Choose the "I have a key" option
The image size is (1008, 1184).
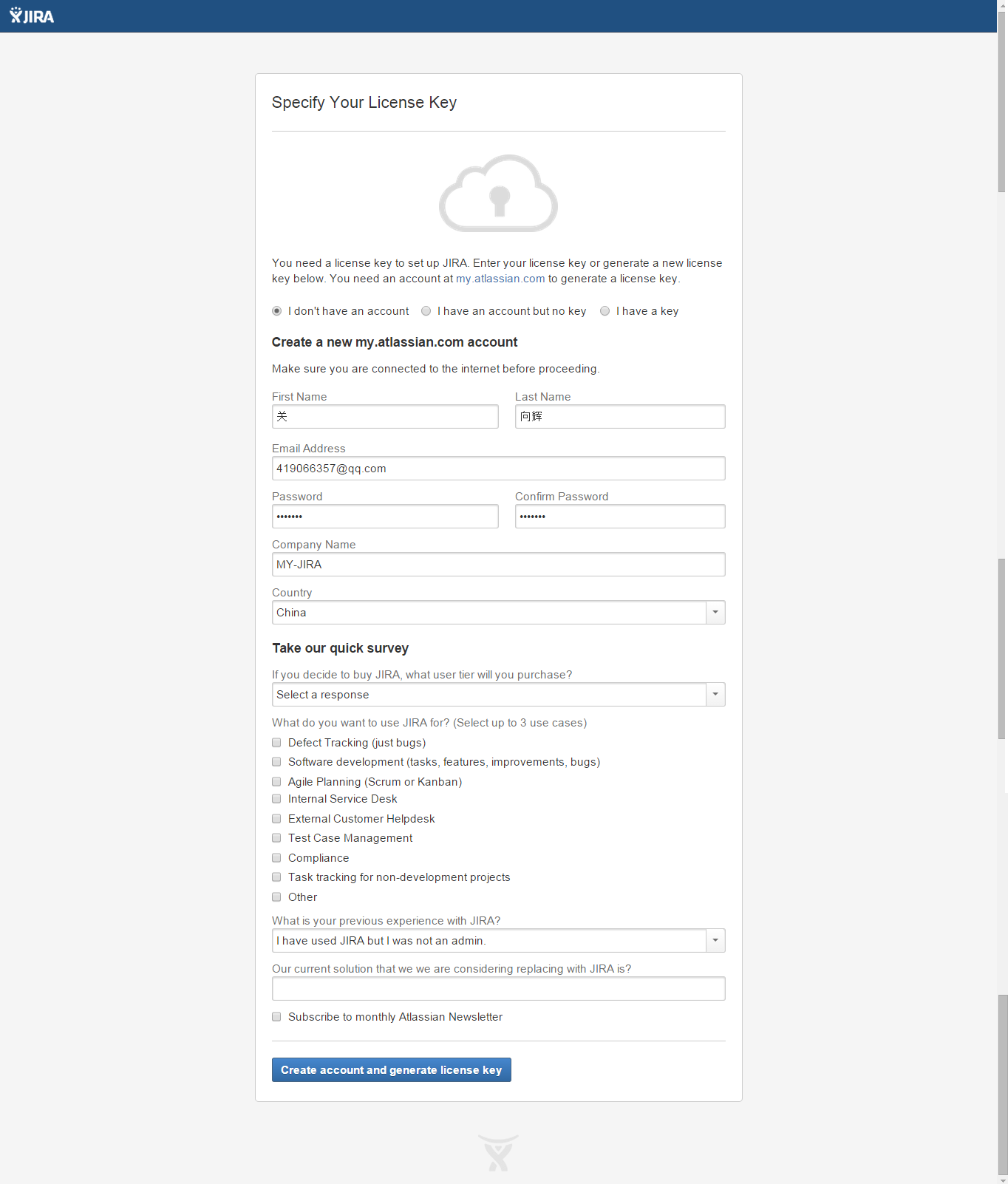tap(605, 311)
